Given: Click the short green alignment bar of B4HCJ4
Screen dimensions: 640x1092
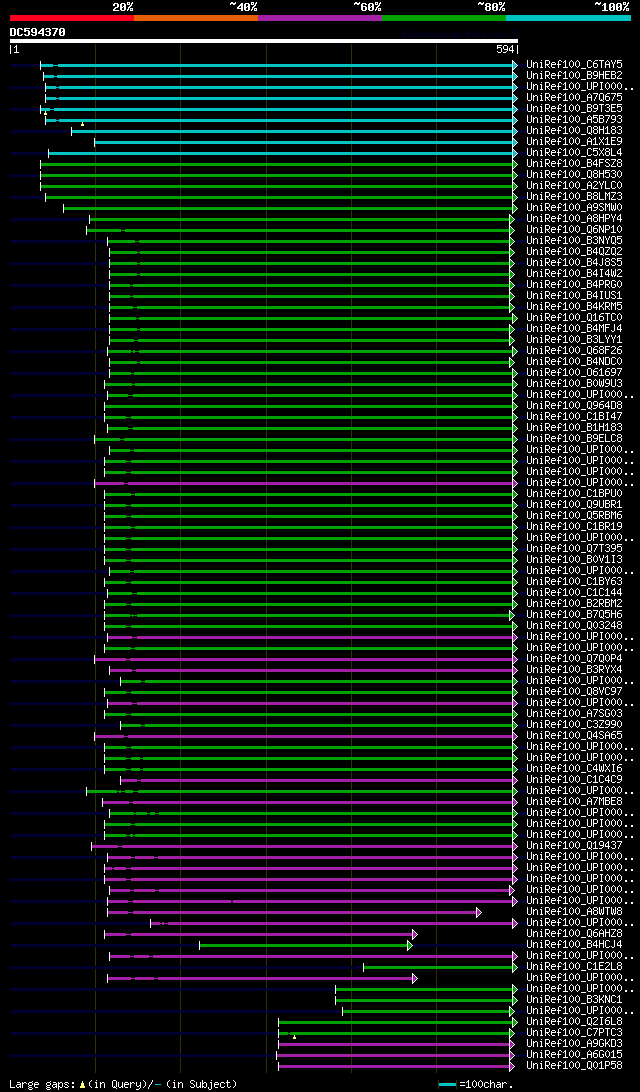Looking at the screenshot, I should tap(306, 945).
